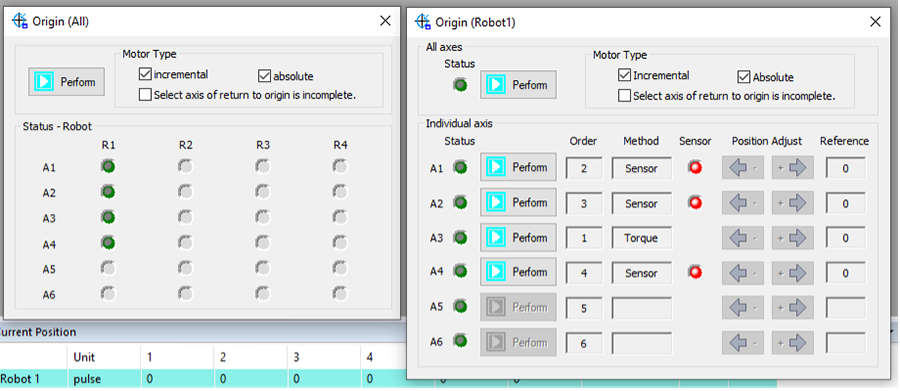Screen dimensions: 900x391
Task: Click the A3 Method field showing Torque
Action: (x=641, y=238)
